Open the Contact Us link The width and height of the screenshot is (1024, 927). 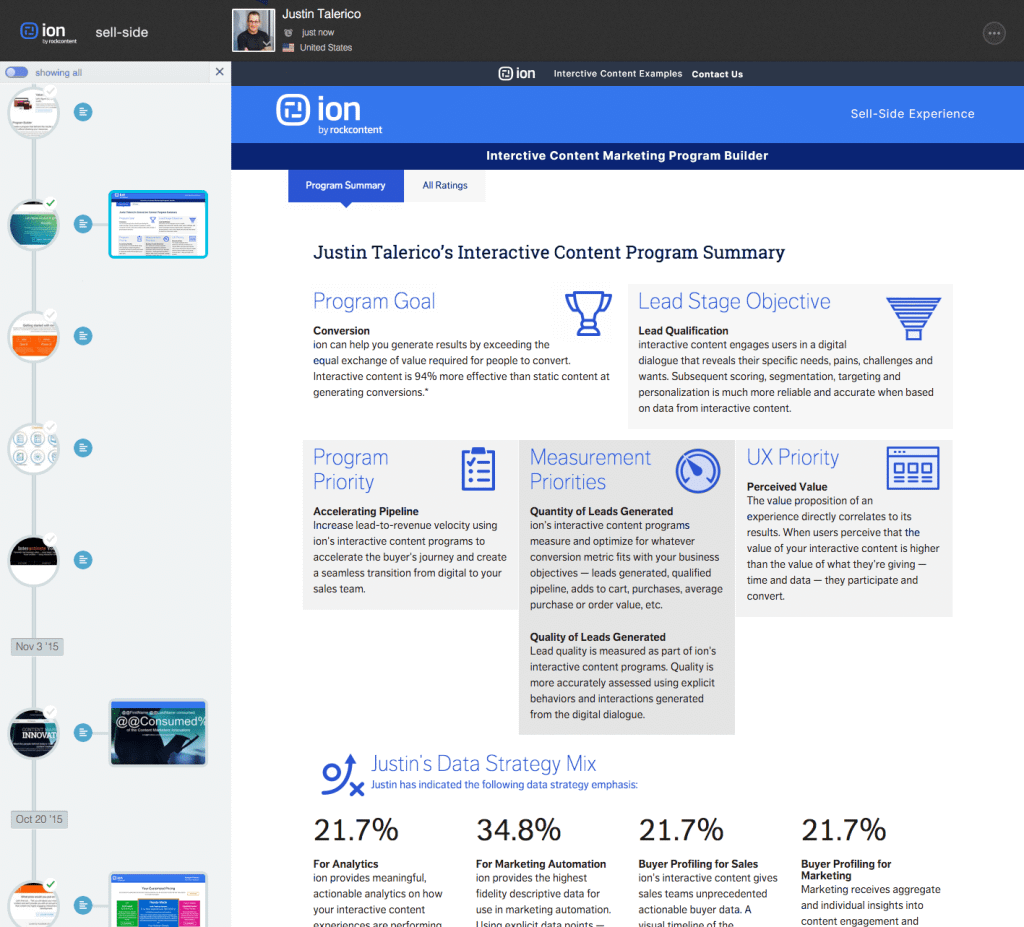717,74
